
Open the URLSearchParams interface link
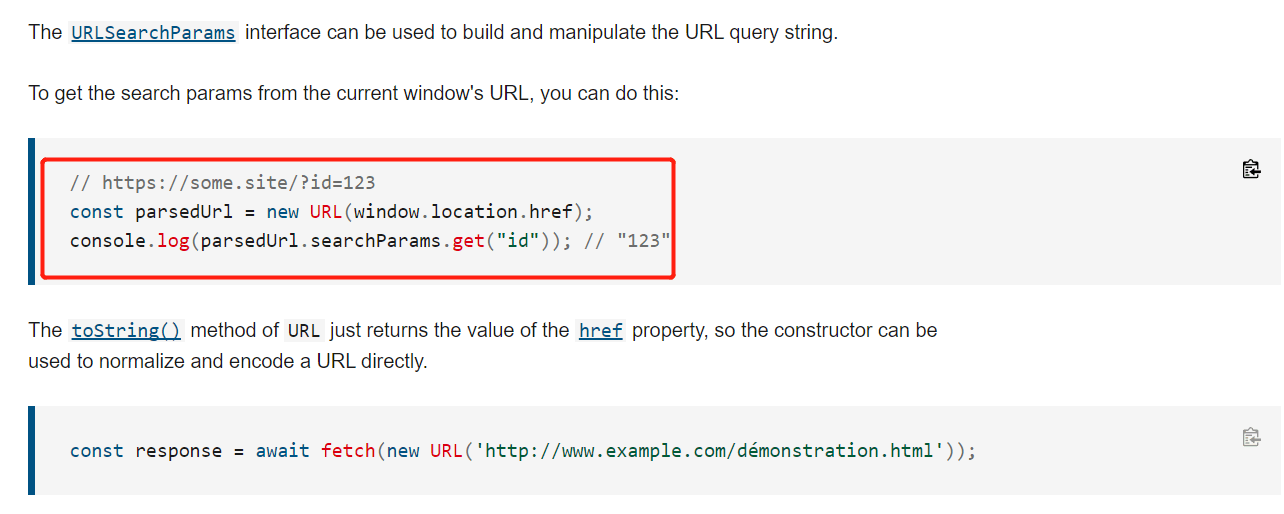tap(153, 32)
